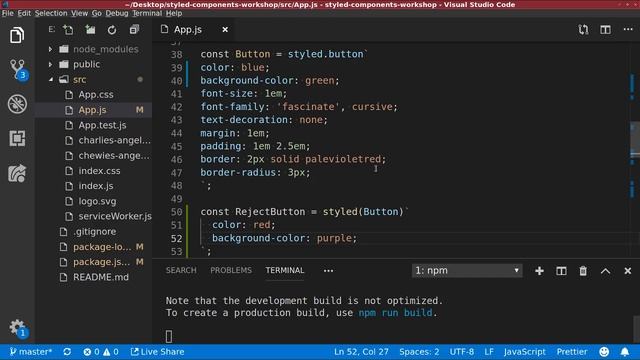Click the editor minimap scrollbar
The image size is (640, 360).
pos(635,139)
